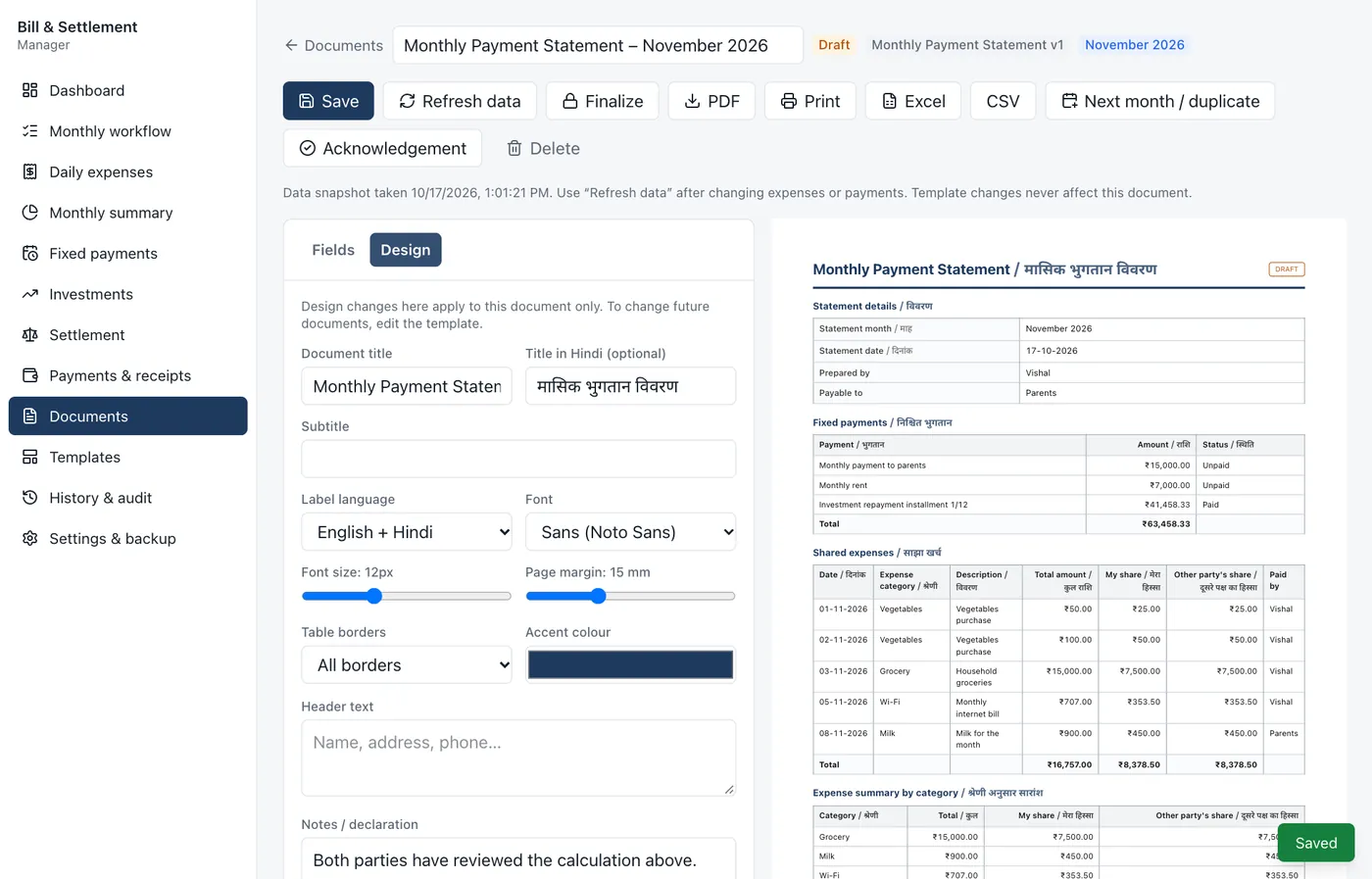This screenshot has height=879, width=1372.
Task: Open the Settlement page
Action: [127, 335]
